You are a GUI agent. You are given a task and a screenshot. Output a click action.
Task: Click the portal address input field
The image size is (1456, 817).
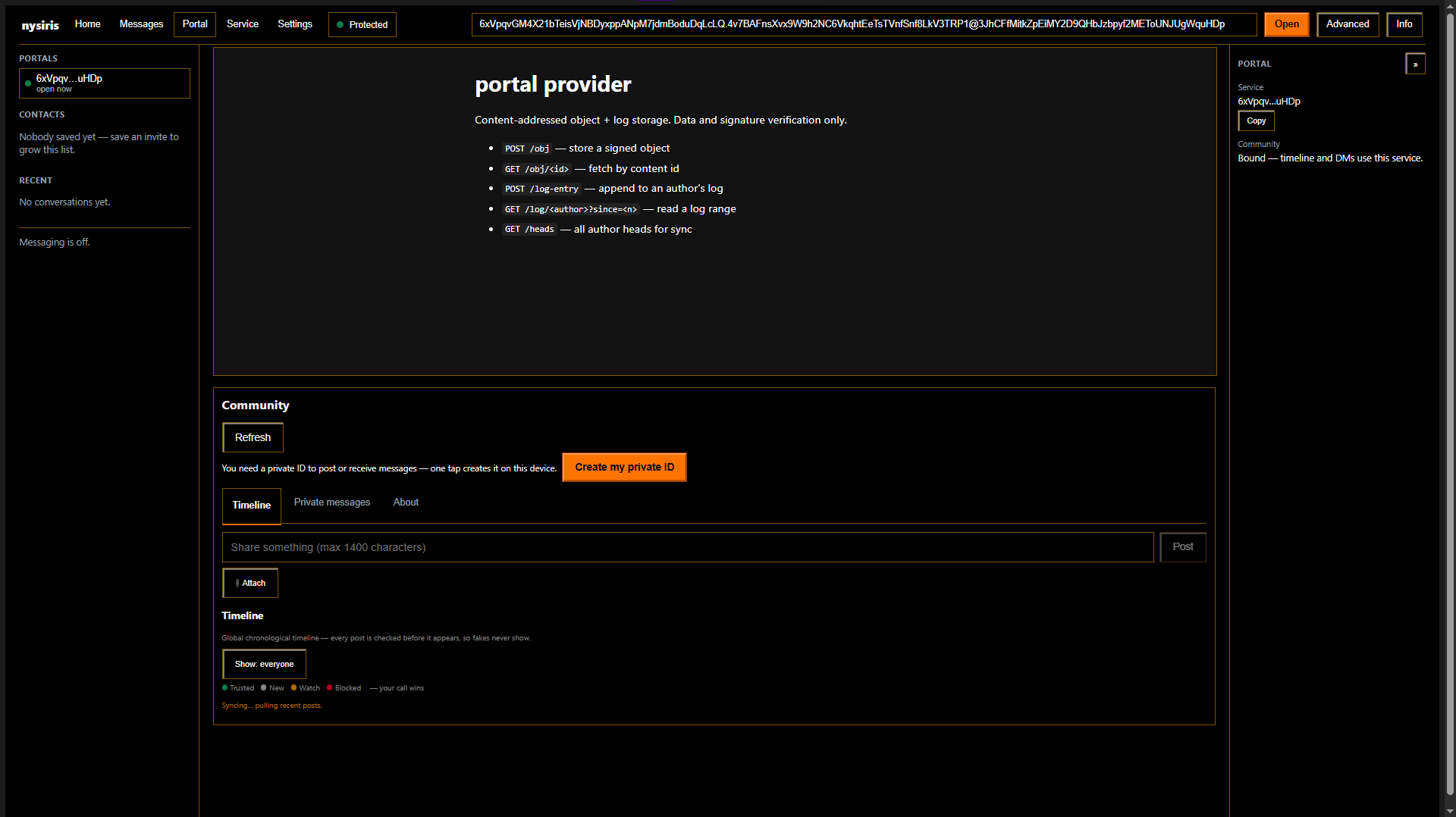pos(864,24)
